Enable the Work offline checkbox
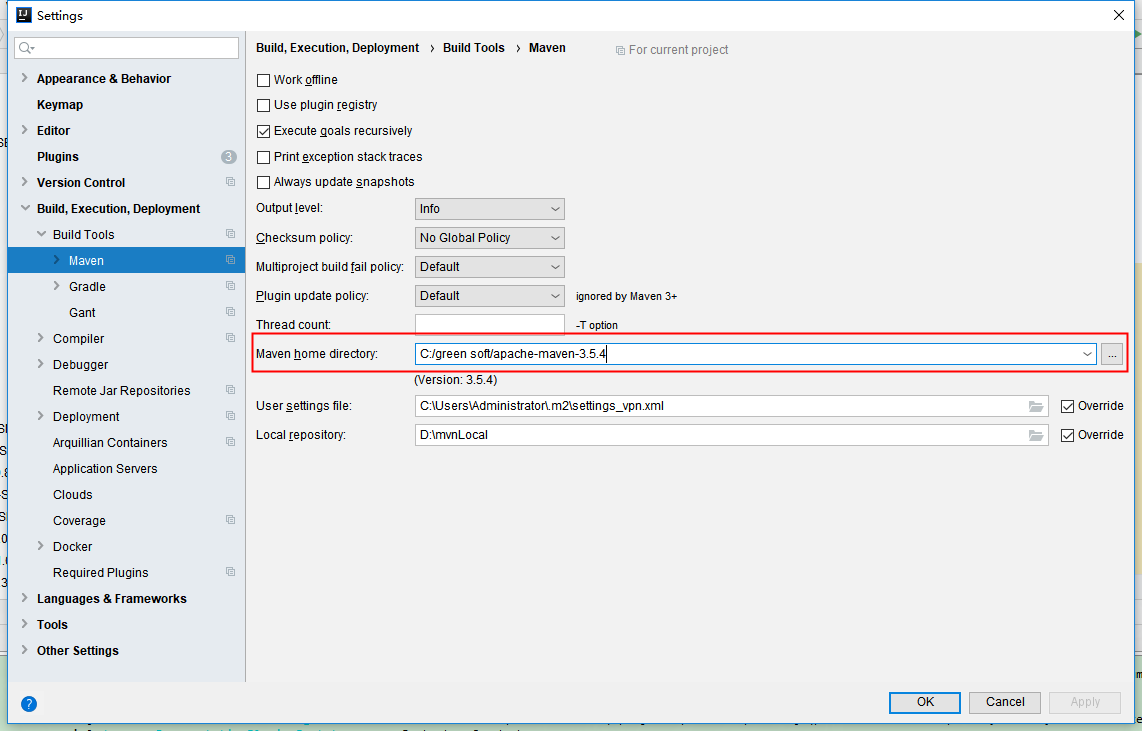 click(x=263, y=79)
